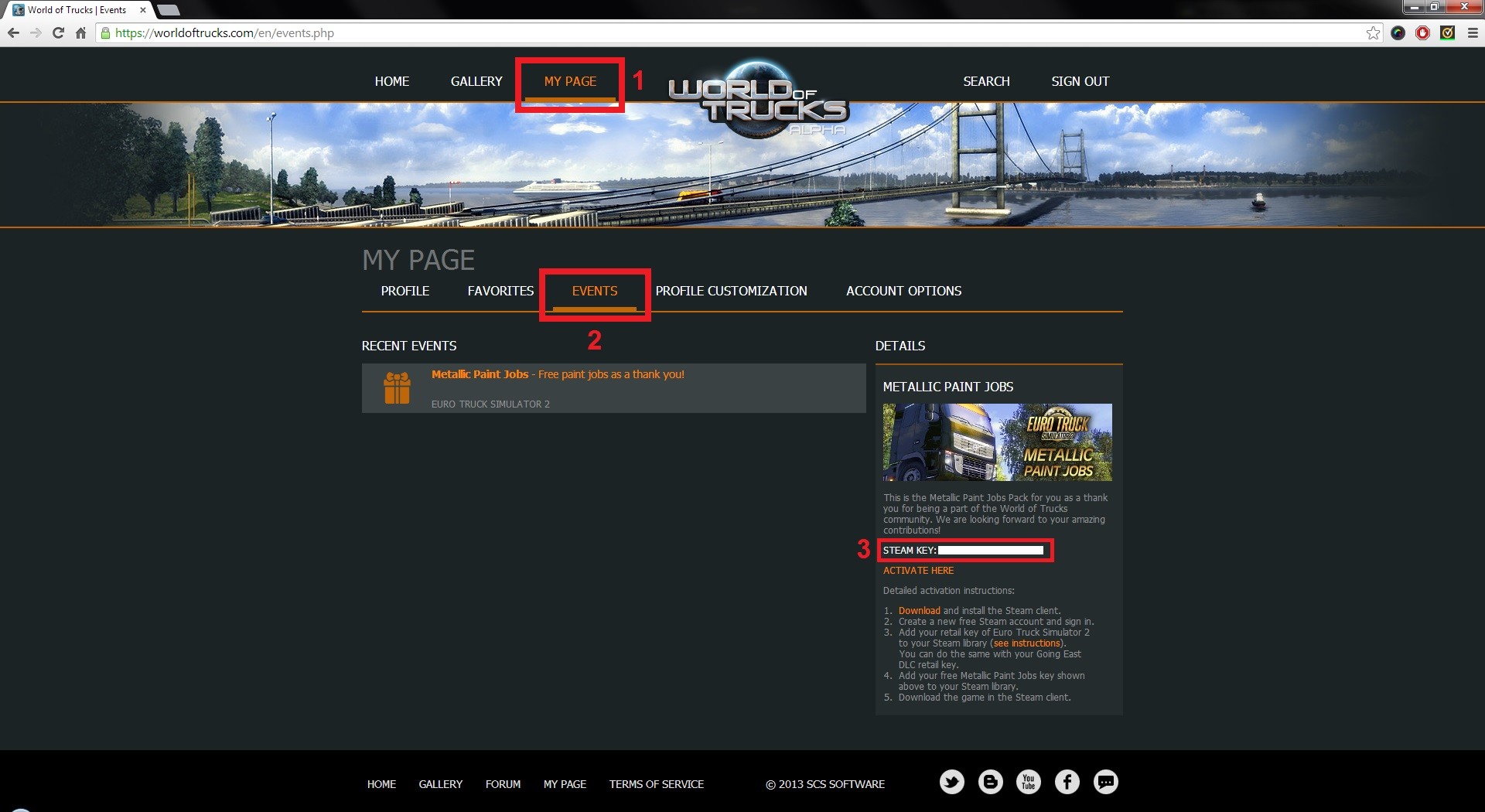Open the Blogger social icon in footer
The width and height of the screenshot is (1485, 812).
991,782
